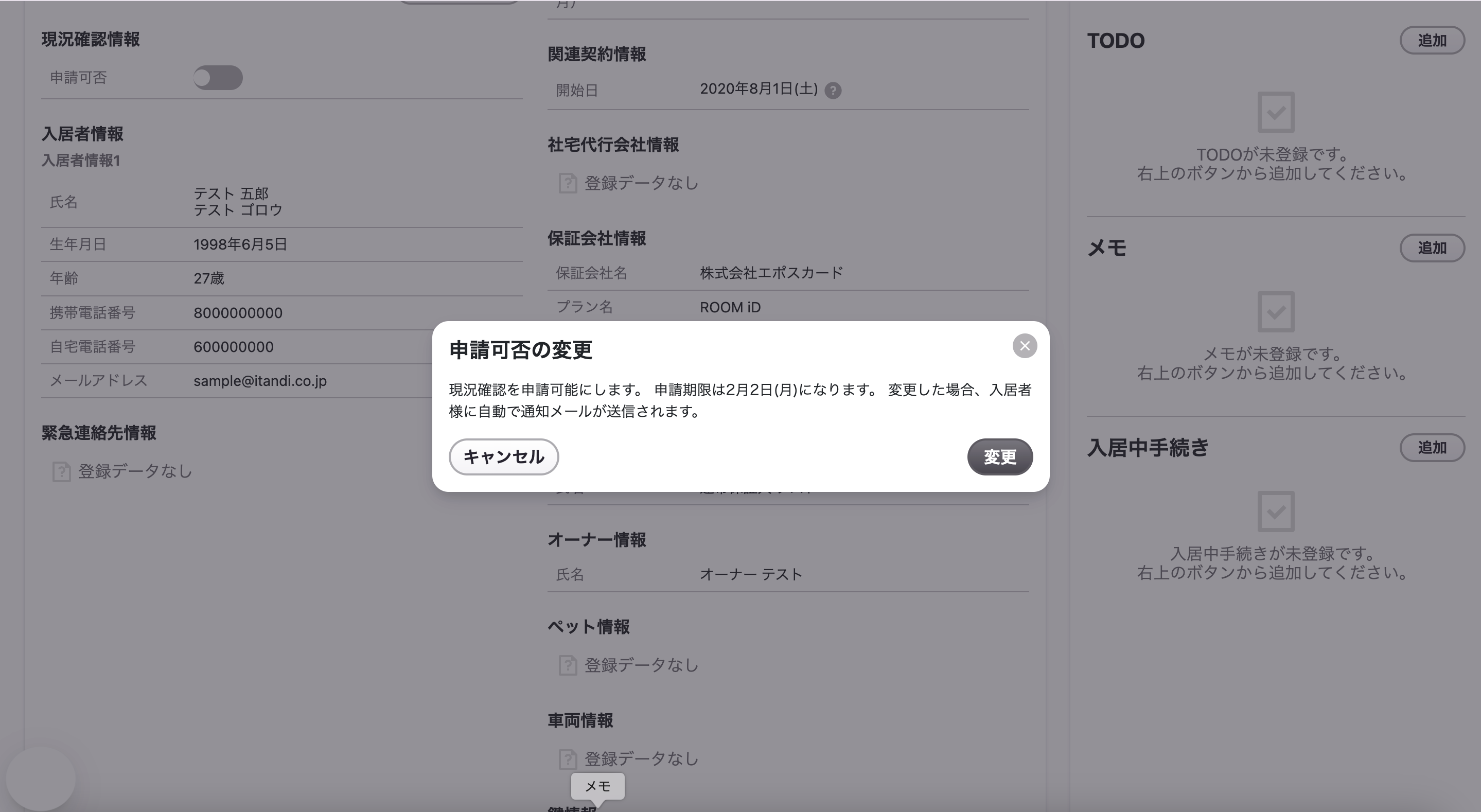This screenshot has width=1481, height=812.
Task: Click the document icon under ペット情報
Action: click(x=568, y=665)
